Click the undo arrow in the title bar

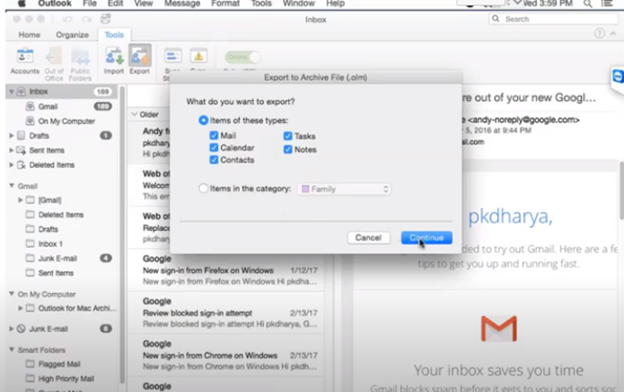click(x=67, y=19)
